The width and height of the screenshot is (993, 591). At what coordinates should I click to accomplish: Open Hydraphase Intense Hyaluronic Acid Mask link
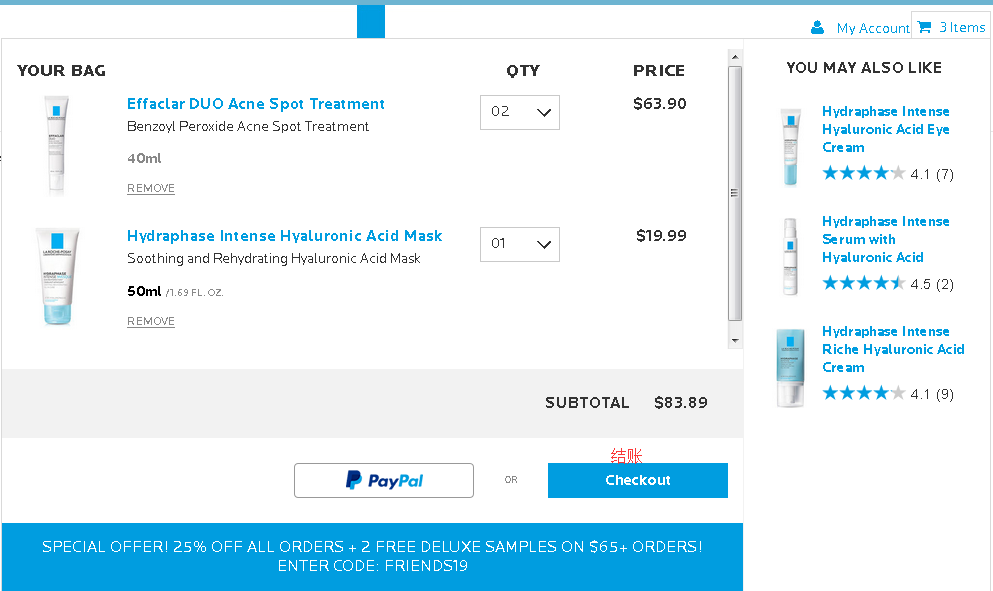tap(284, 236)
